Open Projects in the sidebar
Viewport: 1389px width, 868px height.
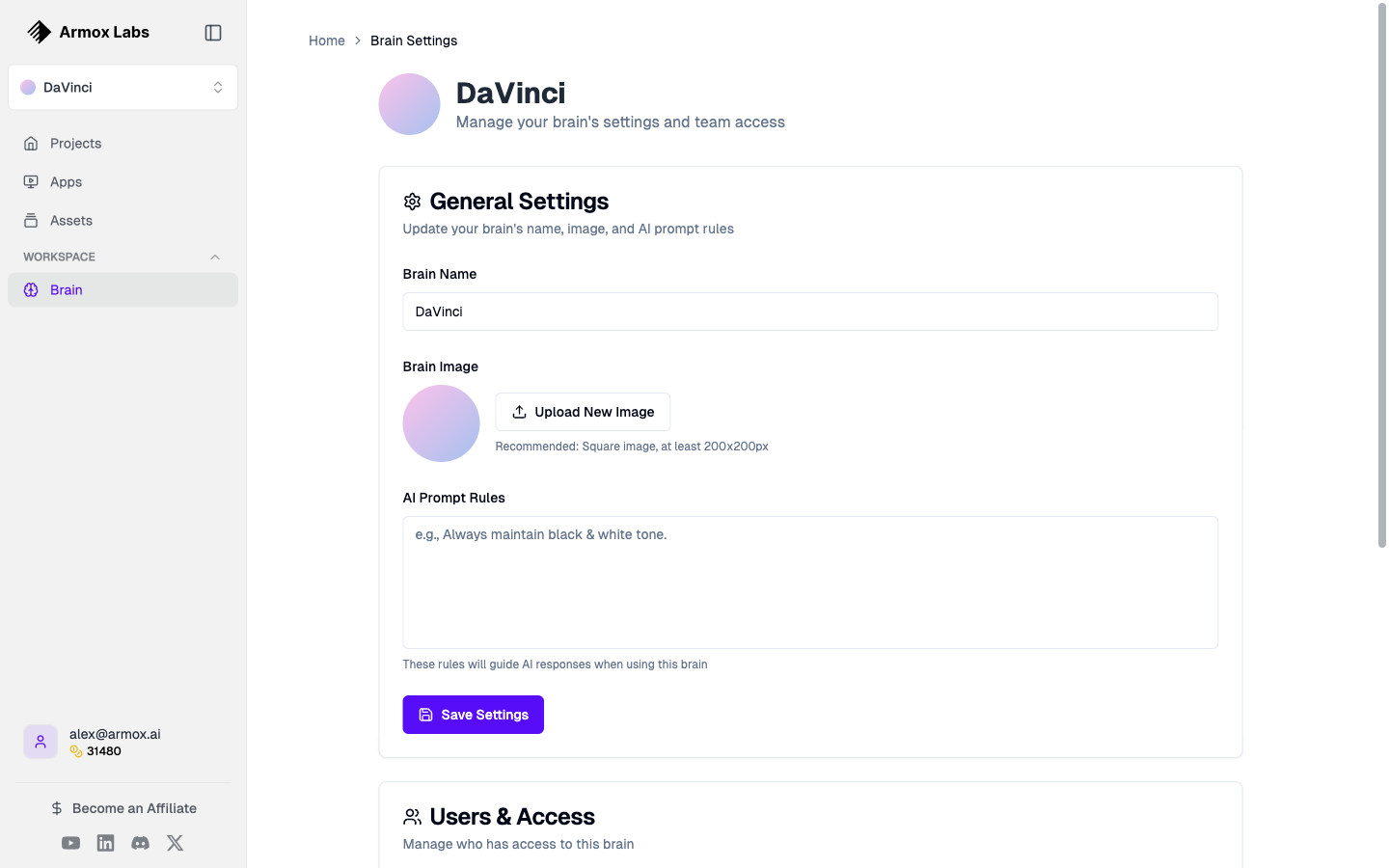[x=76, y=144]
